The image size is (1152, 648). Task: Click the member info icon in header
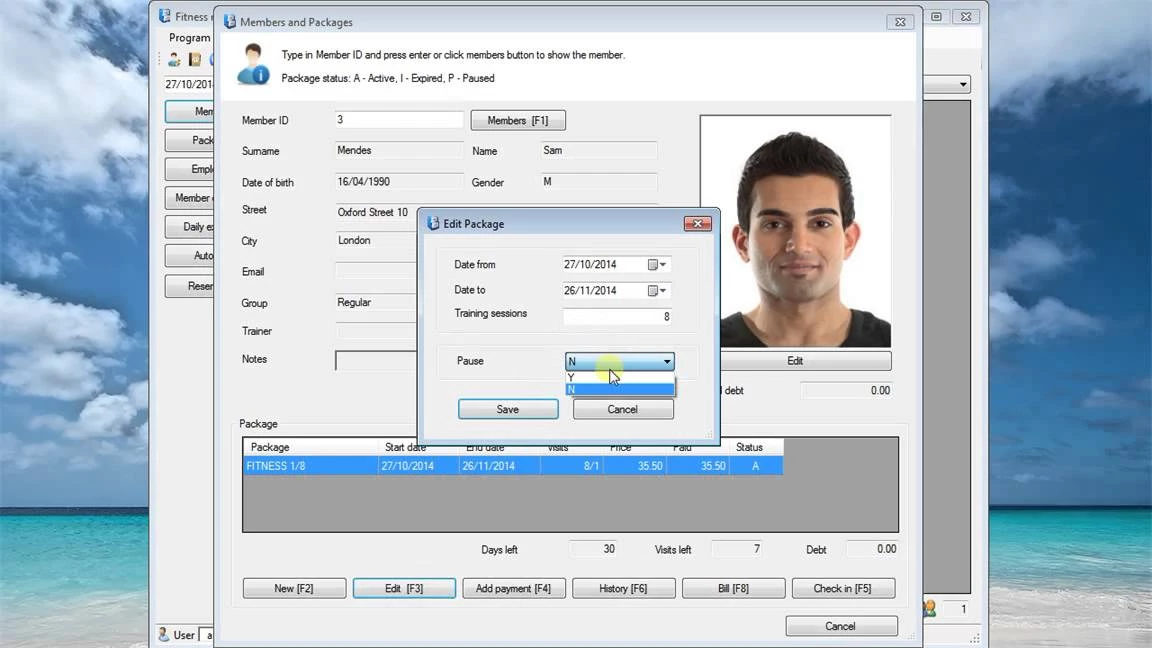tap(252, 65)
